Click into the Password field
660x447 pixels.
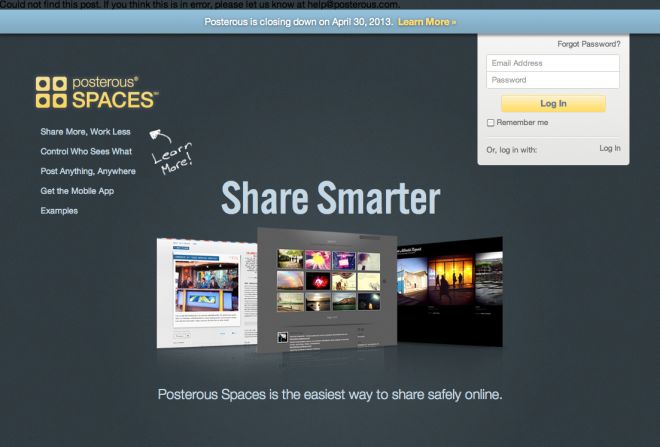click(x=553, y=80)
